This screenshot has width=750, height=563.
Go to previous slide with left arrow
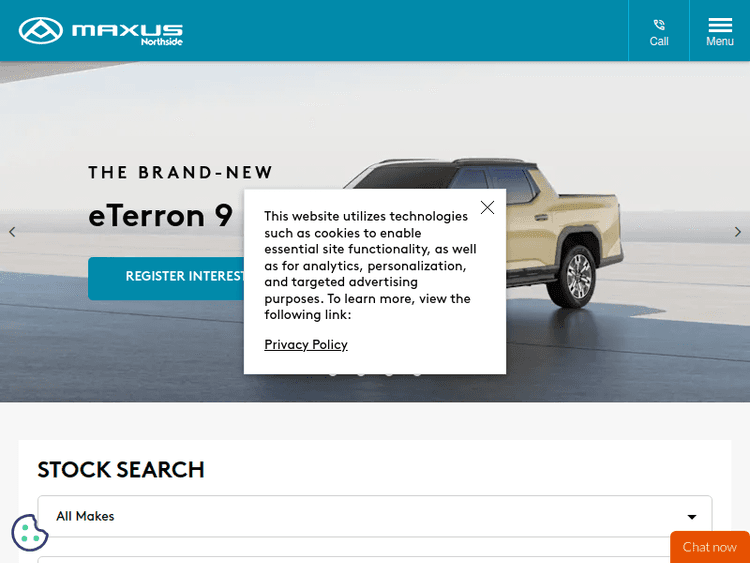click(x=12, y=232)
